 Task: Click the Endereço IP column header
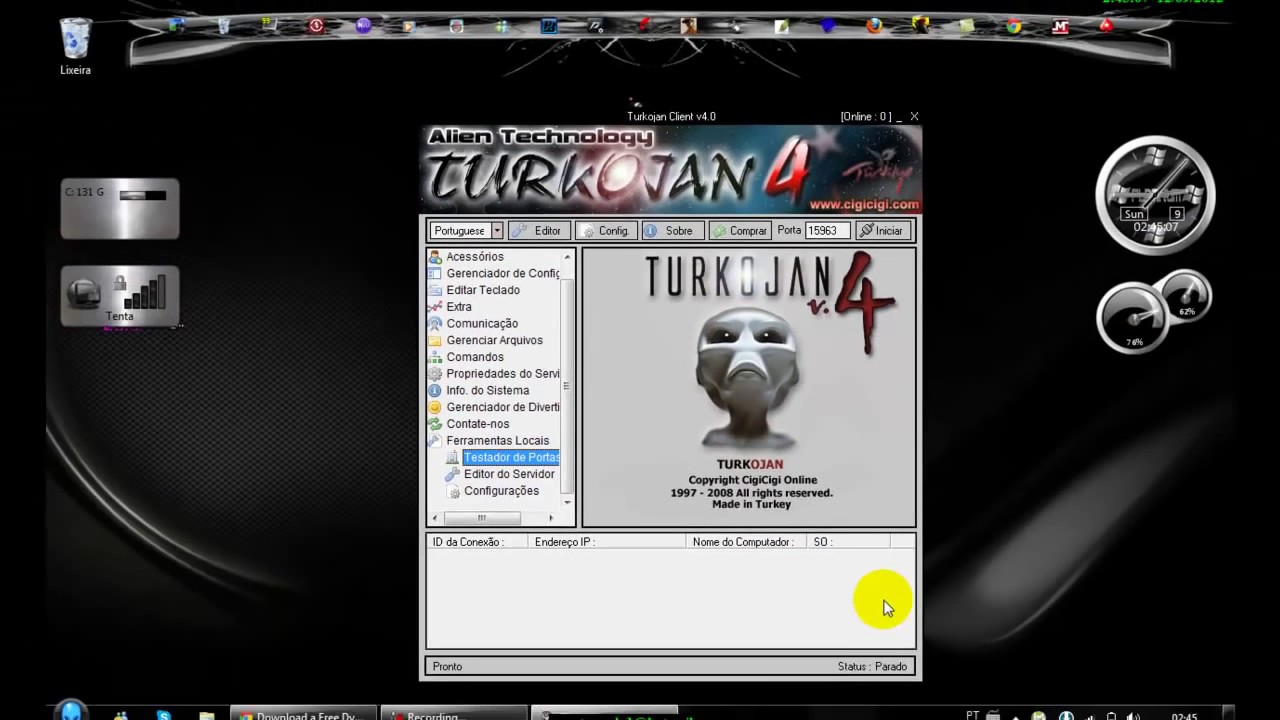tap(607, 542)
